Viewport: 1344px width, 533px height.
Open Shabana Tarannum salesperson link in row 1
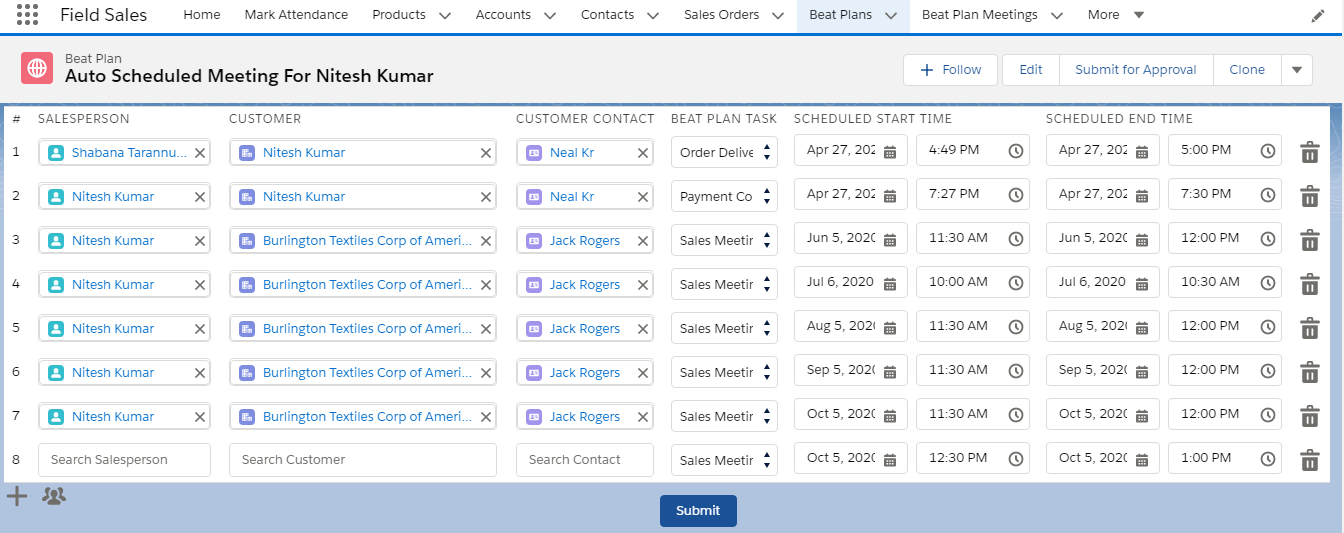point(129,153)
